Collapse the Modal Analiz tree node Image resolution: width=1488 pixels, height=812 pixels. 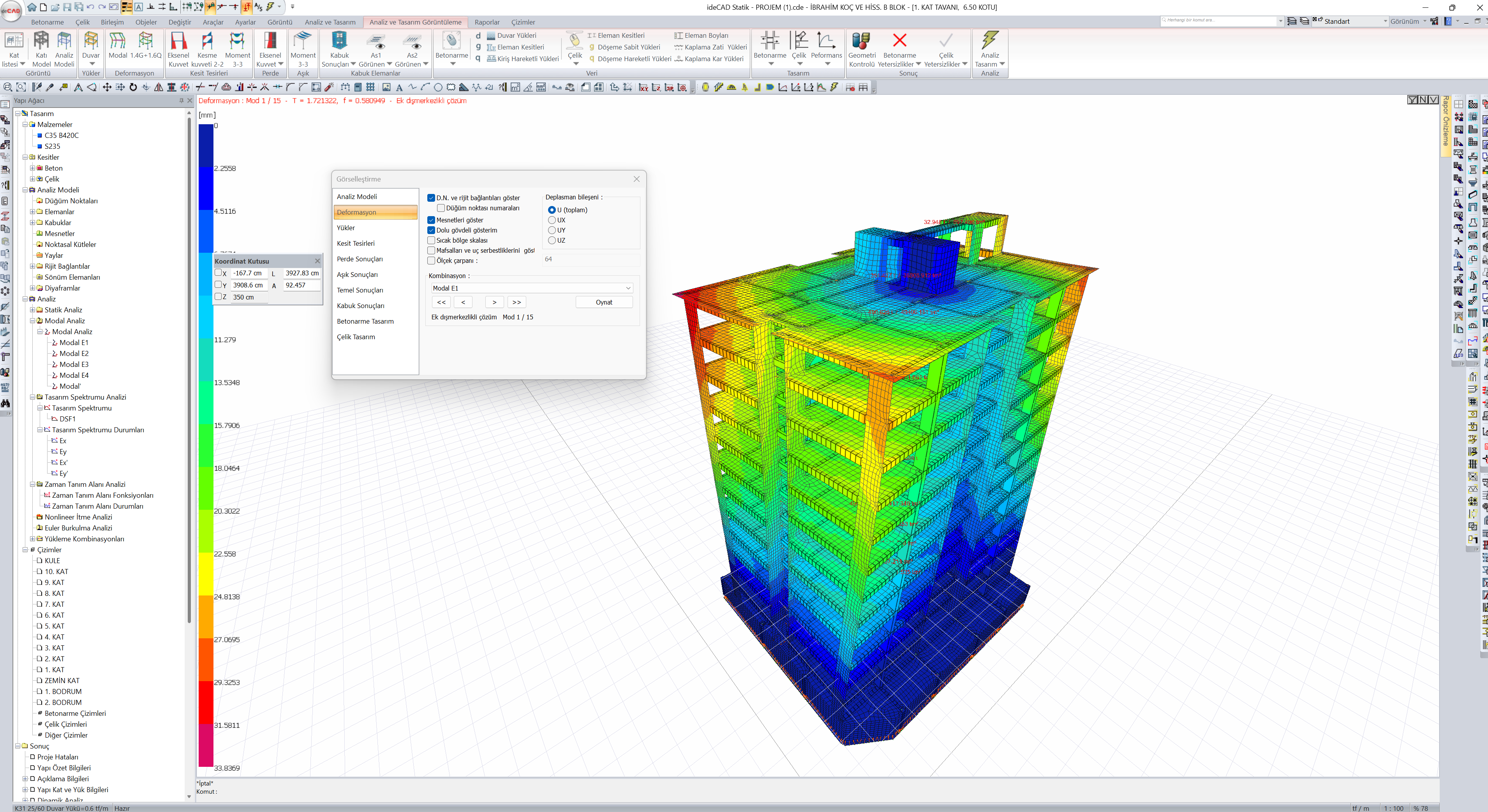coord(33,321)
